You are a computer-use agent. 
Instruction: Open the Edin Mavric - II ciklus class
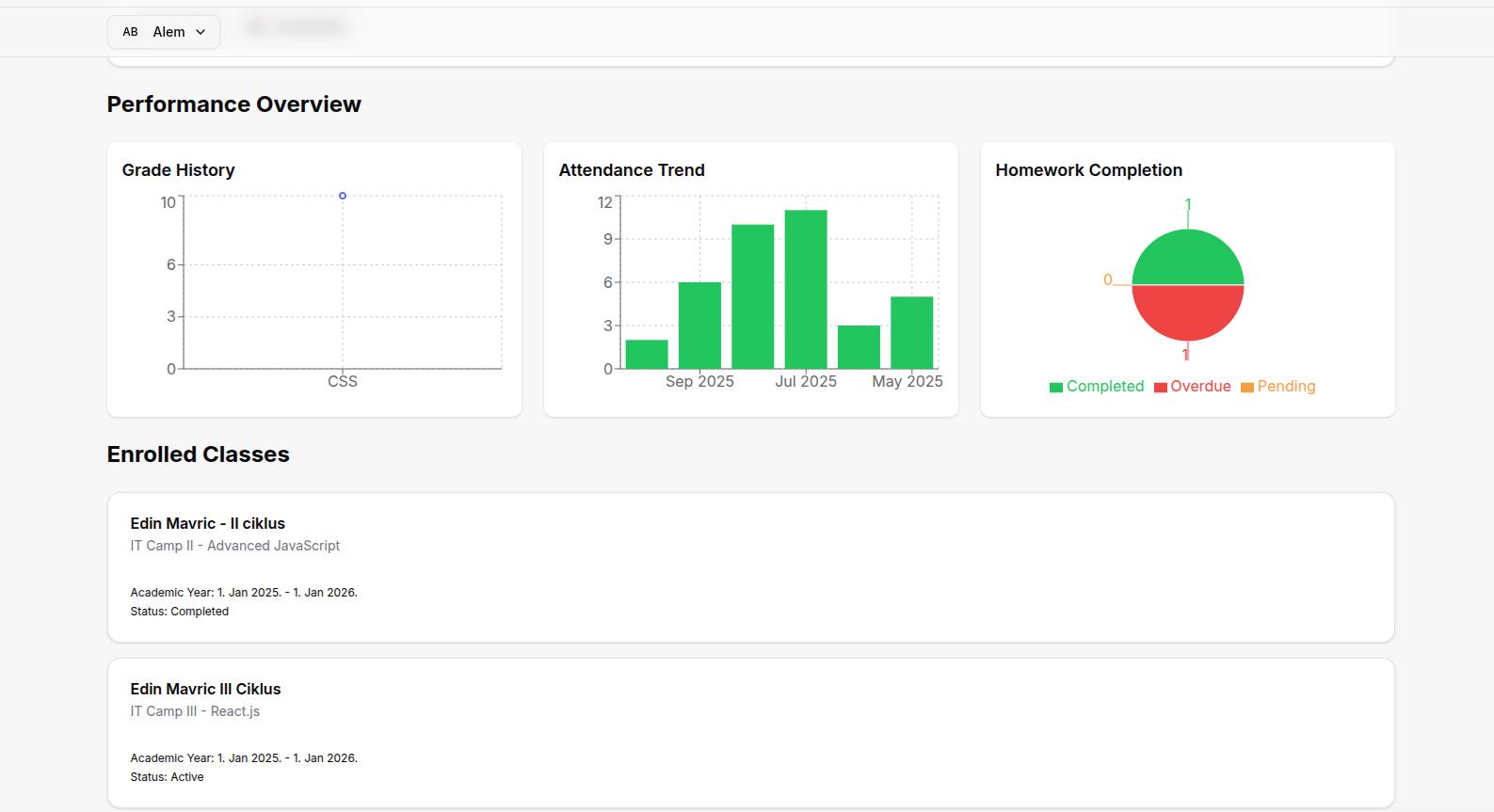coord(207,523)
